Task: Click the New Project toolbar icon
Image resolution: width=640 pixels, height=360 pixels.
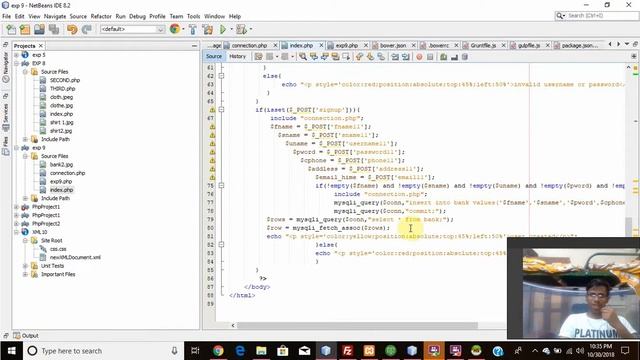Action: pos(25,29)
